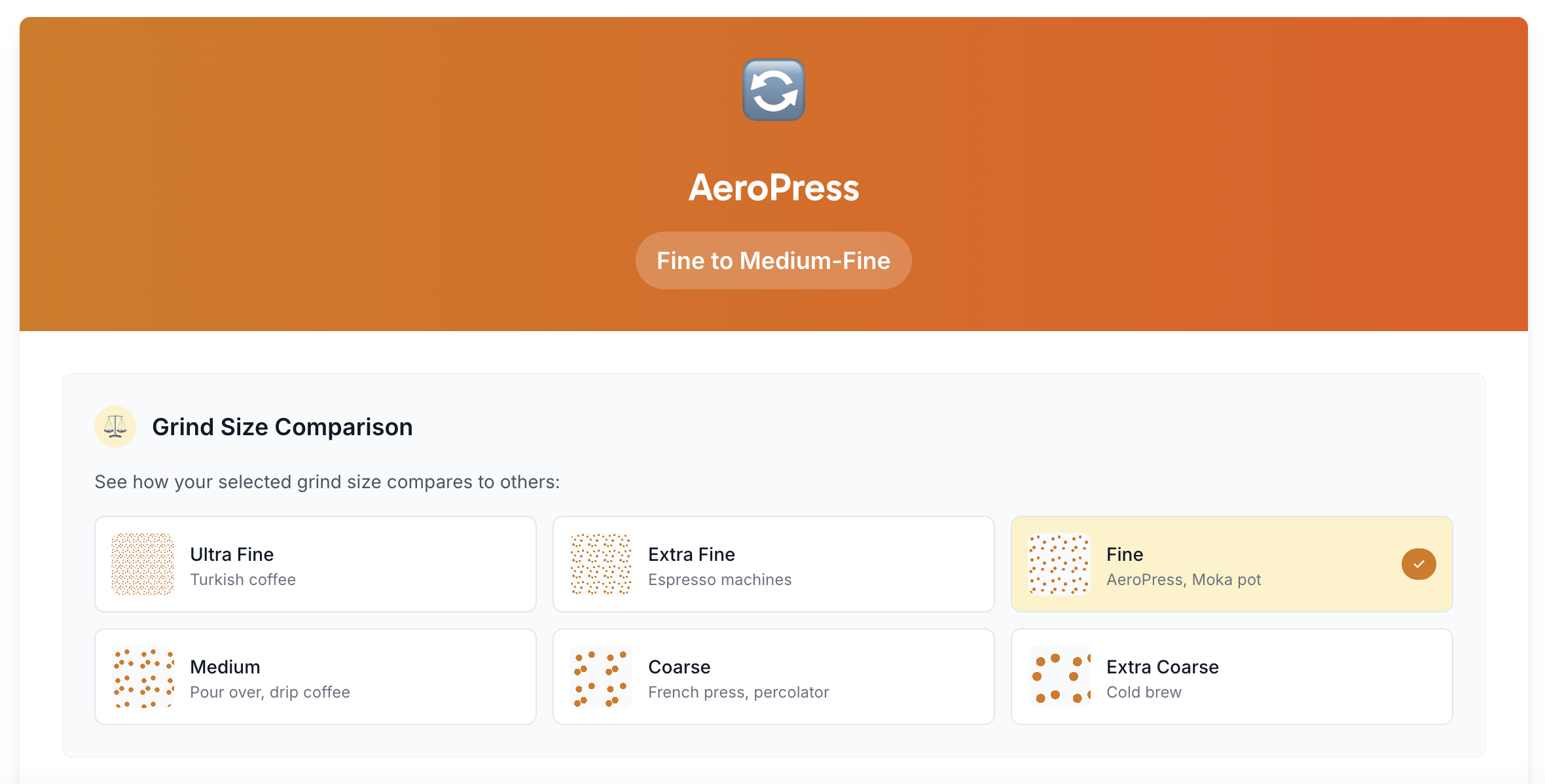This screenshot has width=1545, height=784.
Task: Click the Turkish coffee subtitle
Action: click(242, 580)
